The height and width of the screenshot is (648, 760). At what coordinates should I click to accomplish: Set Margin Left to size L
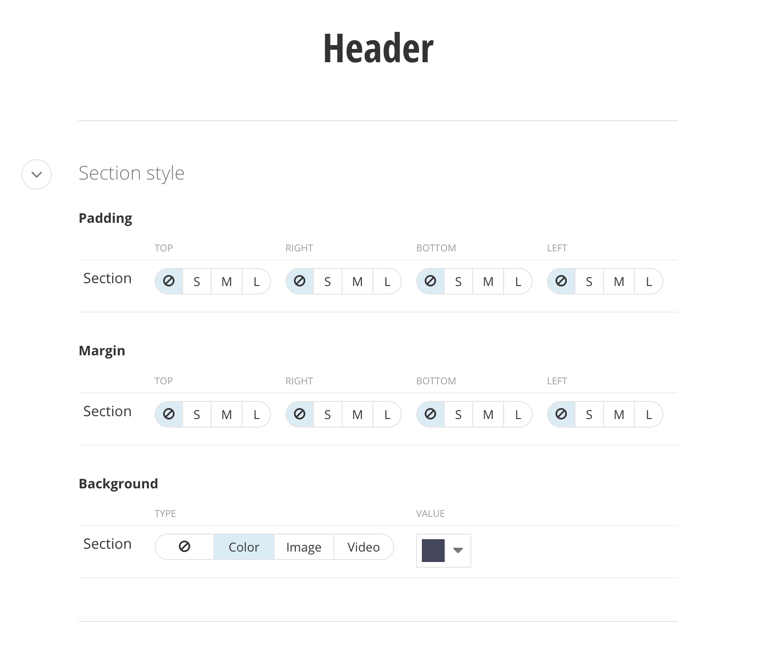[649, 415]
